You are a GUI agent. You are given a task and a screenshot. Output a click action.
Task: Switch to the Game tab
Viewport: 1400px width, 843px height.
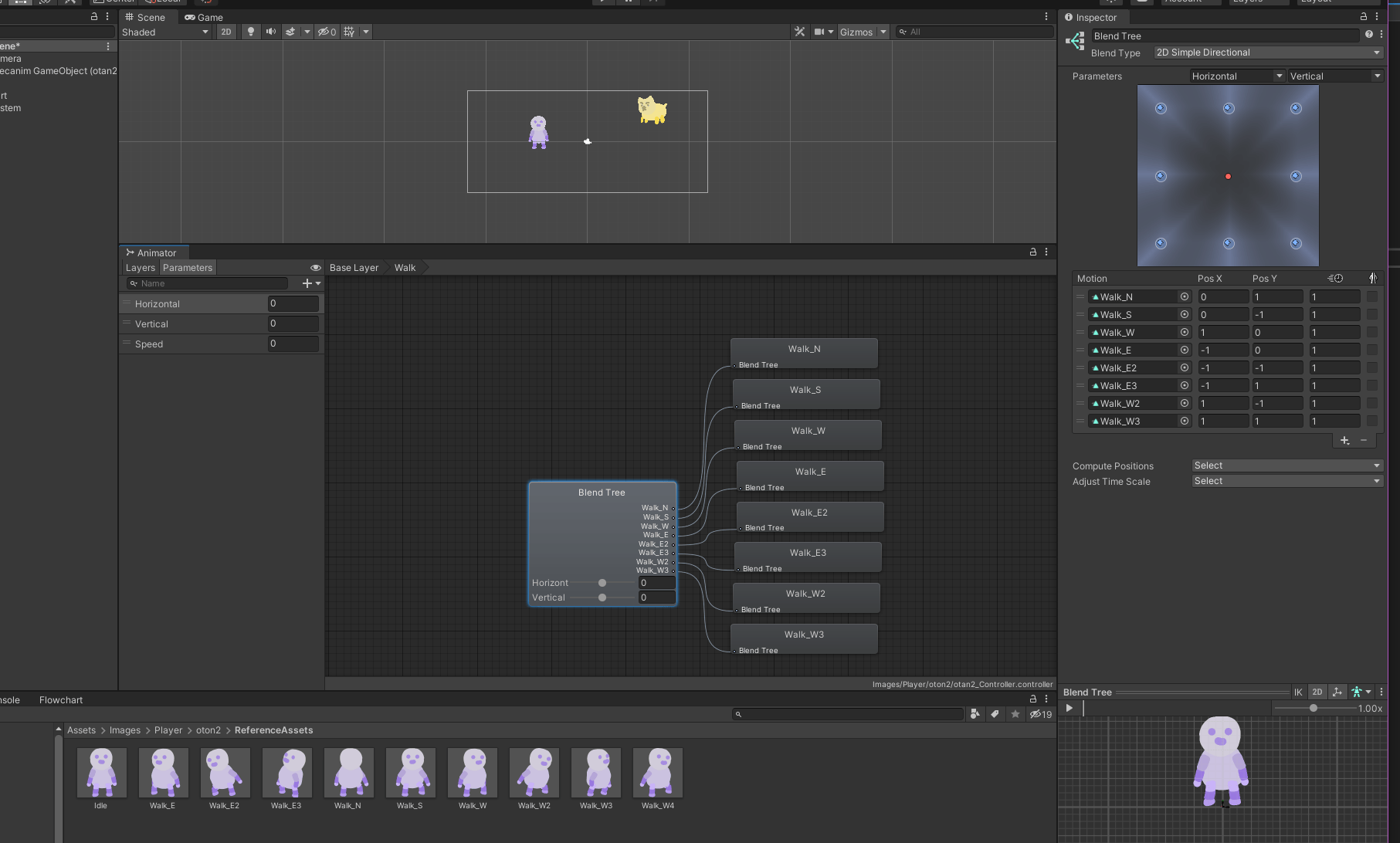coord(204,17)
